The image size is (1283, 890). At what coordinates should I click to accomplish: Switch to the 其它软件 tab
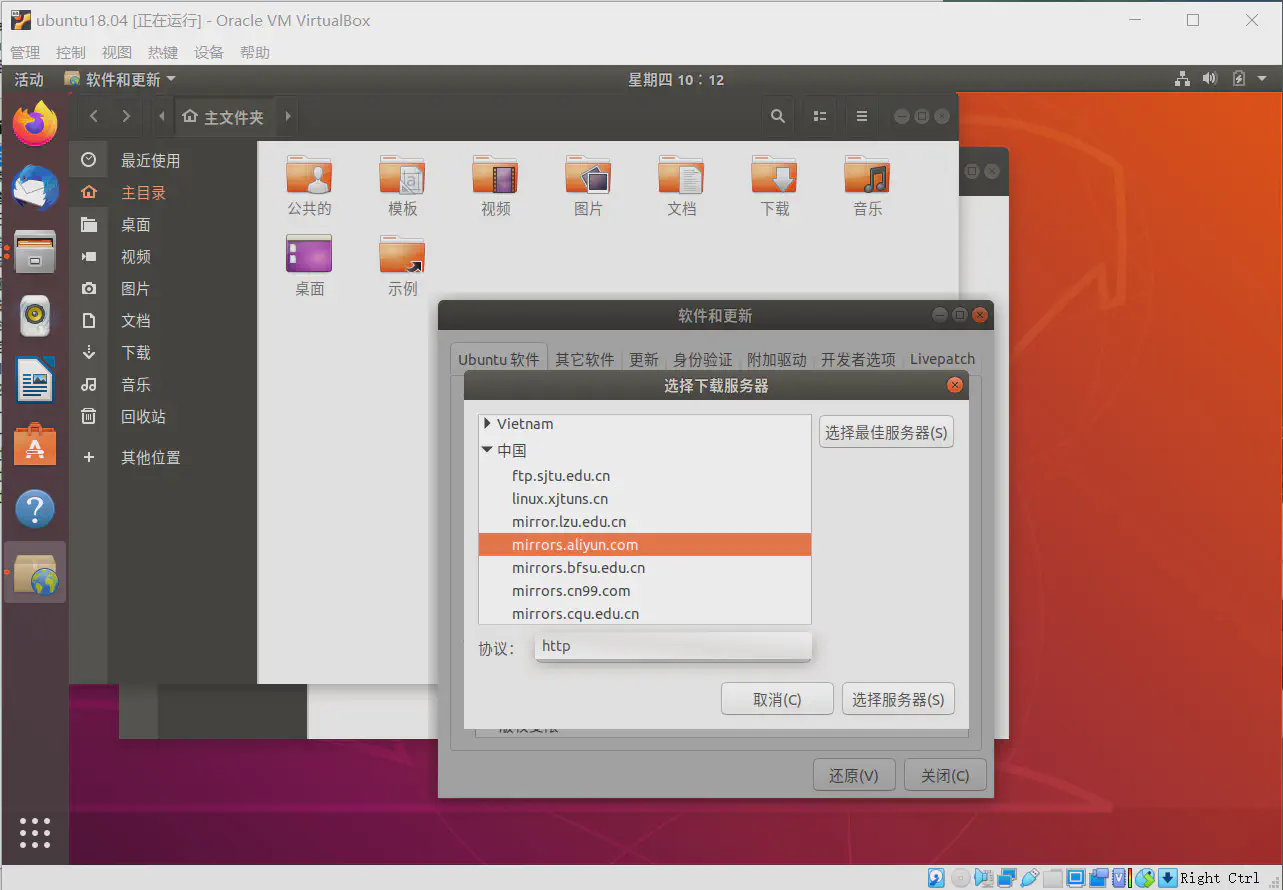pyautogui.click(x=584, y=360)
